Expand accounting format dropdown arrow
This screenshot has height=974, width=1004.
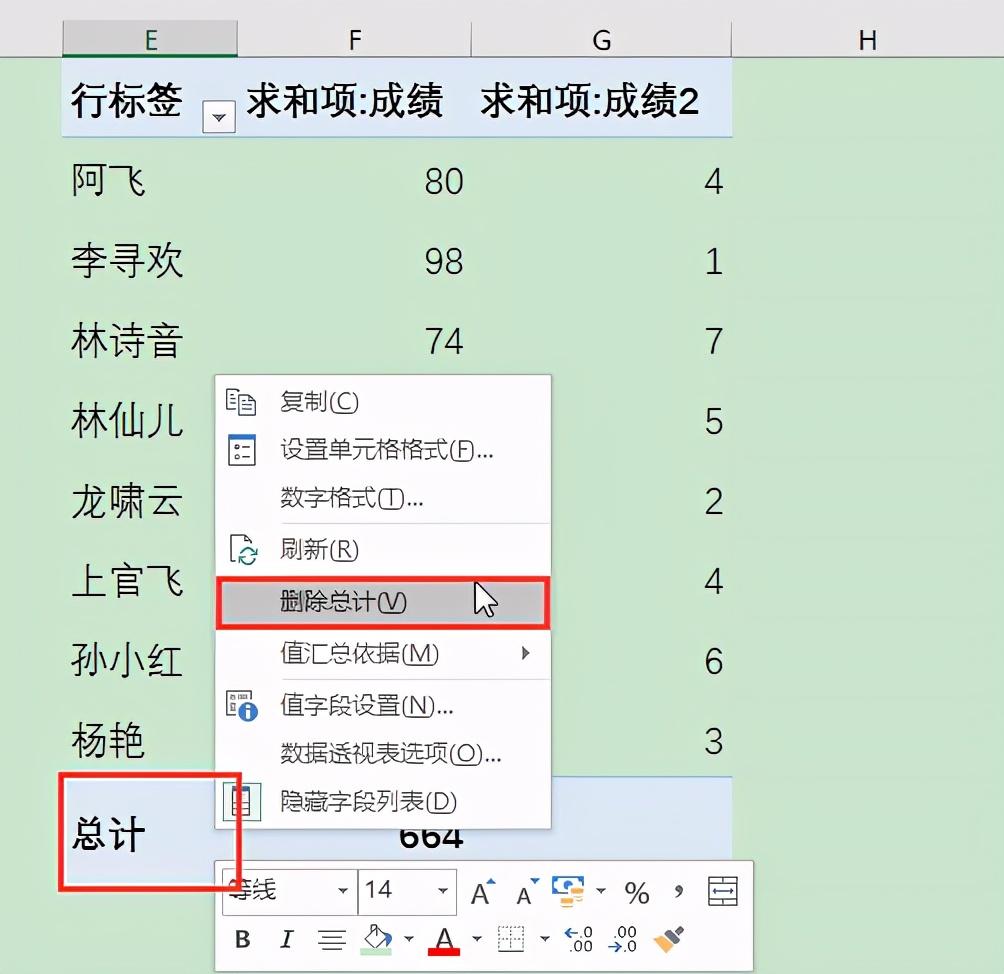click(601, 891)
